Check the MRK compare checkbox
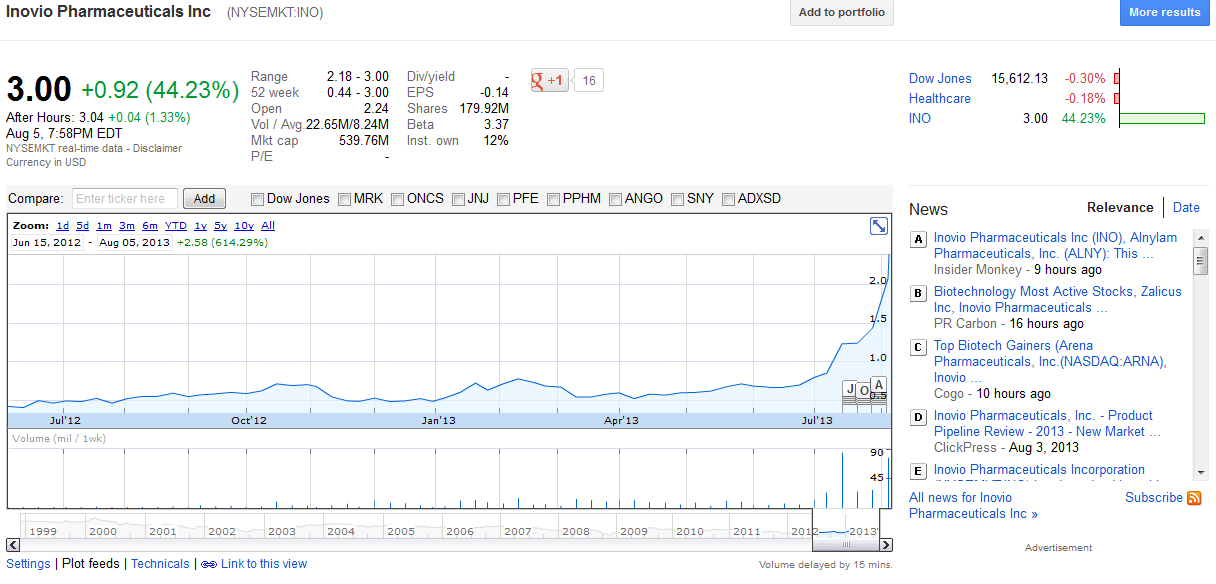The width and height of the screenshot is (1216, 584). coord(345,199)
